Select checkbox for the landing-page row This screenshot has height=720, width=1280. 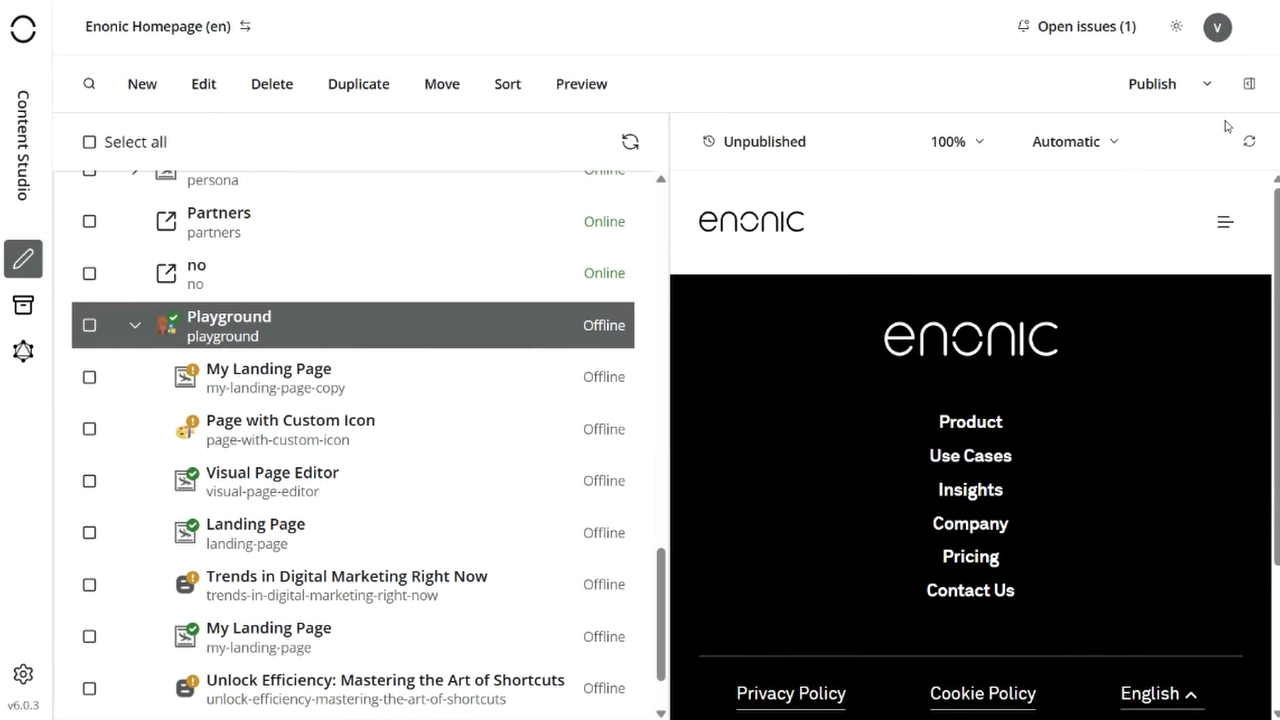click(89, 533)
